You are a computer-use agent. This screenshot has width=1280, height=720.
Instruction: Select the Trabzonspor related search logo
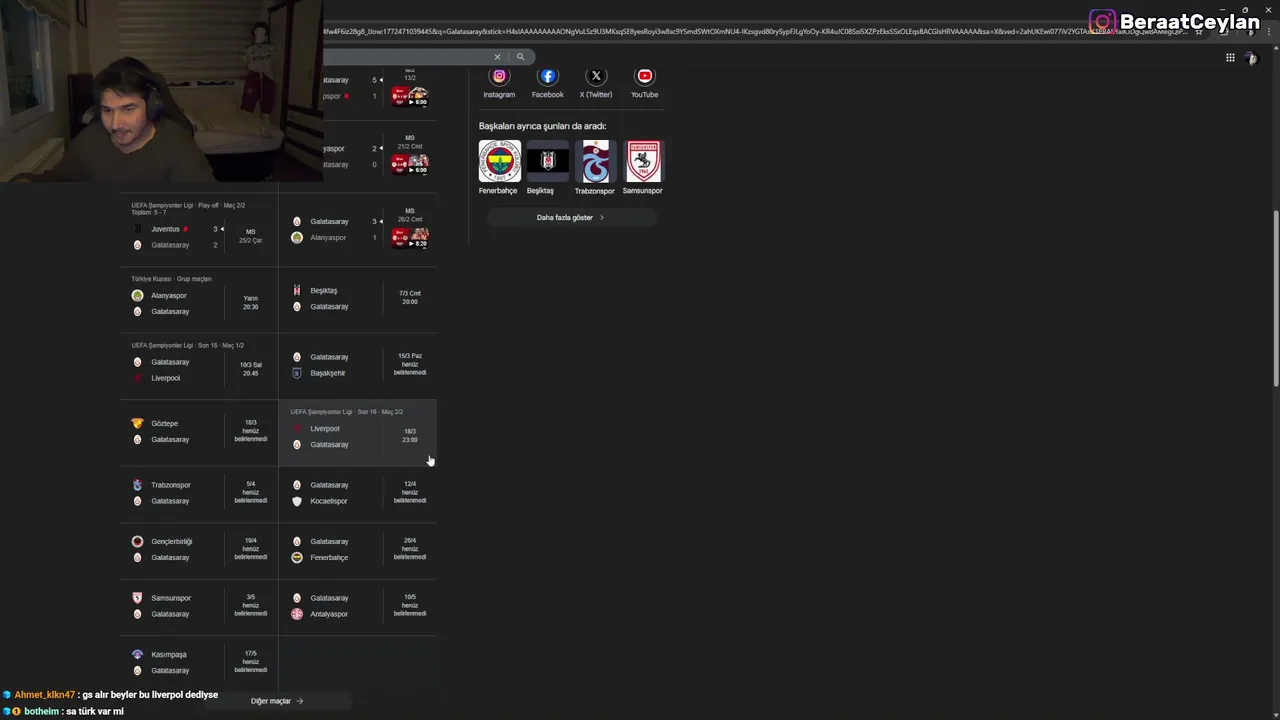point(595,161)
